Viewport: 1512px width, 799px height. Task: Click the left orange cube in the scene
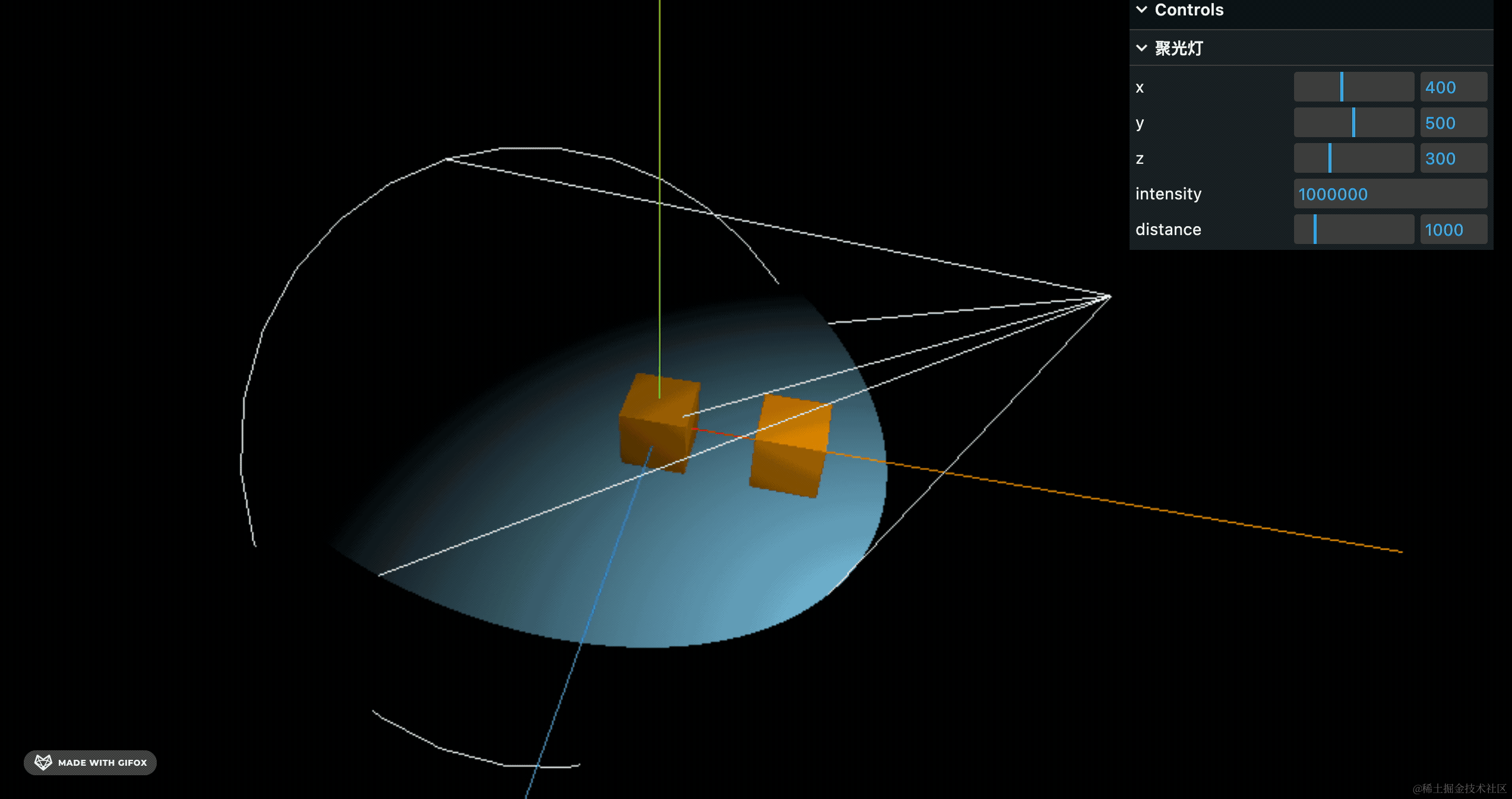tap(659, 423)
